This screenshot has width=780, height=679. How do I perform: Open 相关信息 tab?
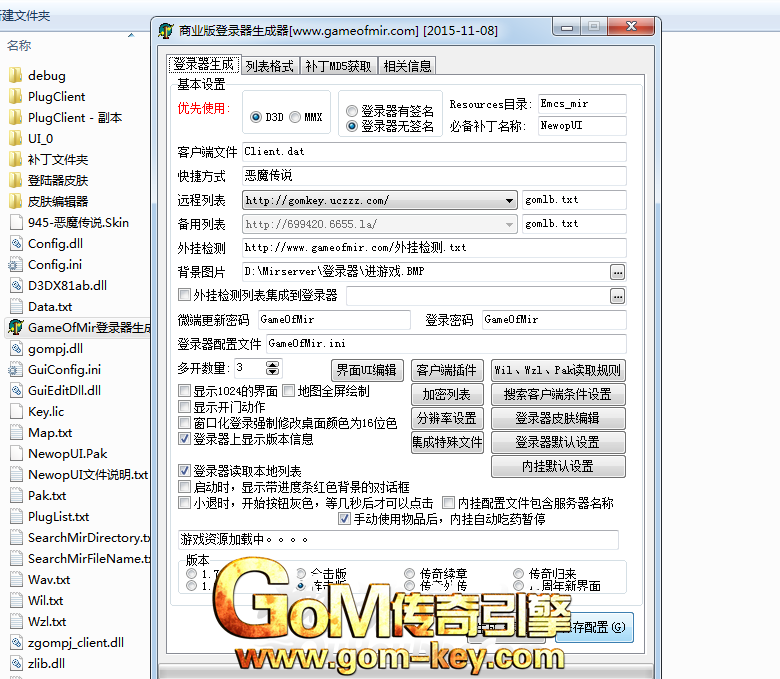pos(407,66)
